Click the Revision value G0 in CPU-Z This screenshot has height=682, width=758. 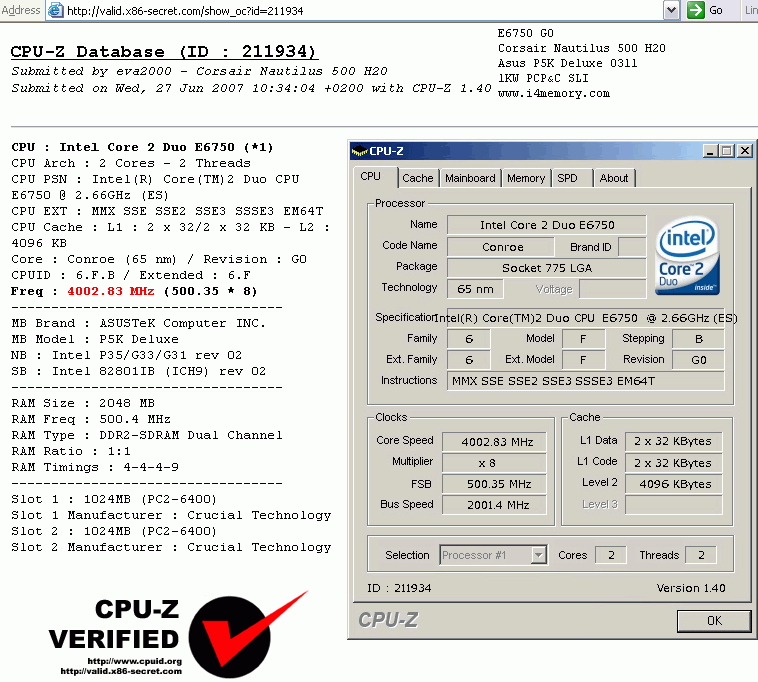pos(699,360)
